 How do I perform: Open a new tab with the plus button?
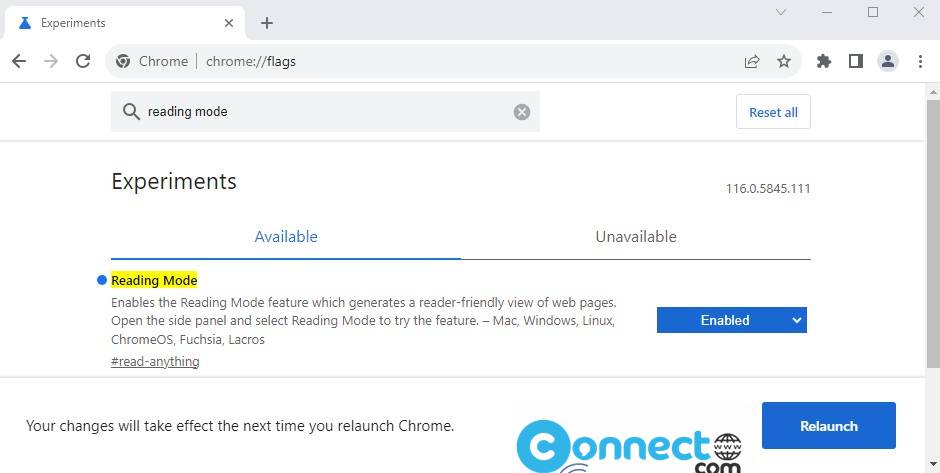coord(267,23)
